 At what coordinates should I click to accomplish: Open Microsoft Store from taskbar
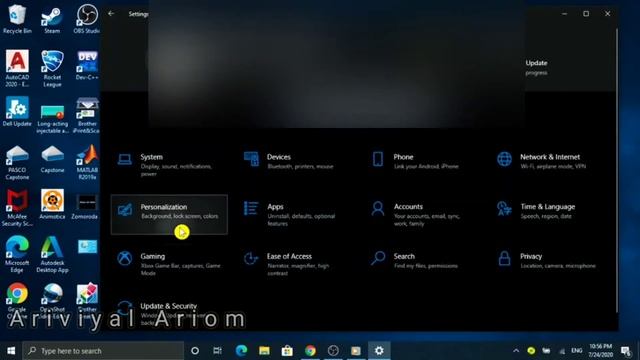(x=287, y=351)
